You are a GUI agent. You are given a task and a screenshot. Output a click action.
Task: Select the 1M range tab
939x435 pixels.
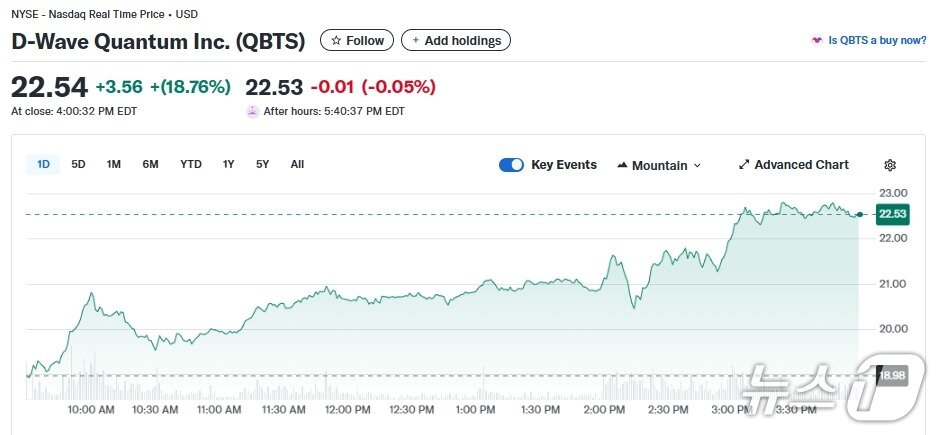click(x=114, y=164)
